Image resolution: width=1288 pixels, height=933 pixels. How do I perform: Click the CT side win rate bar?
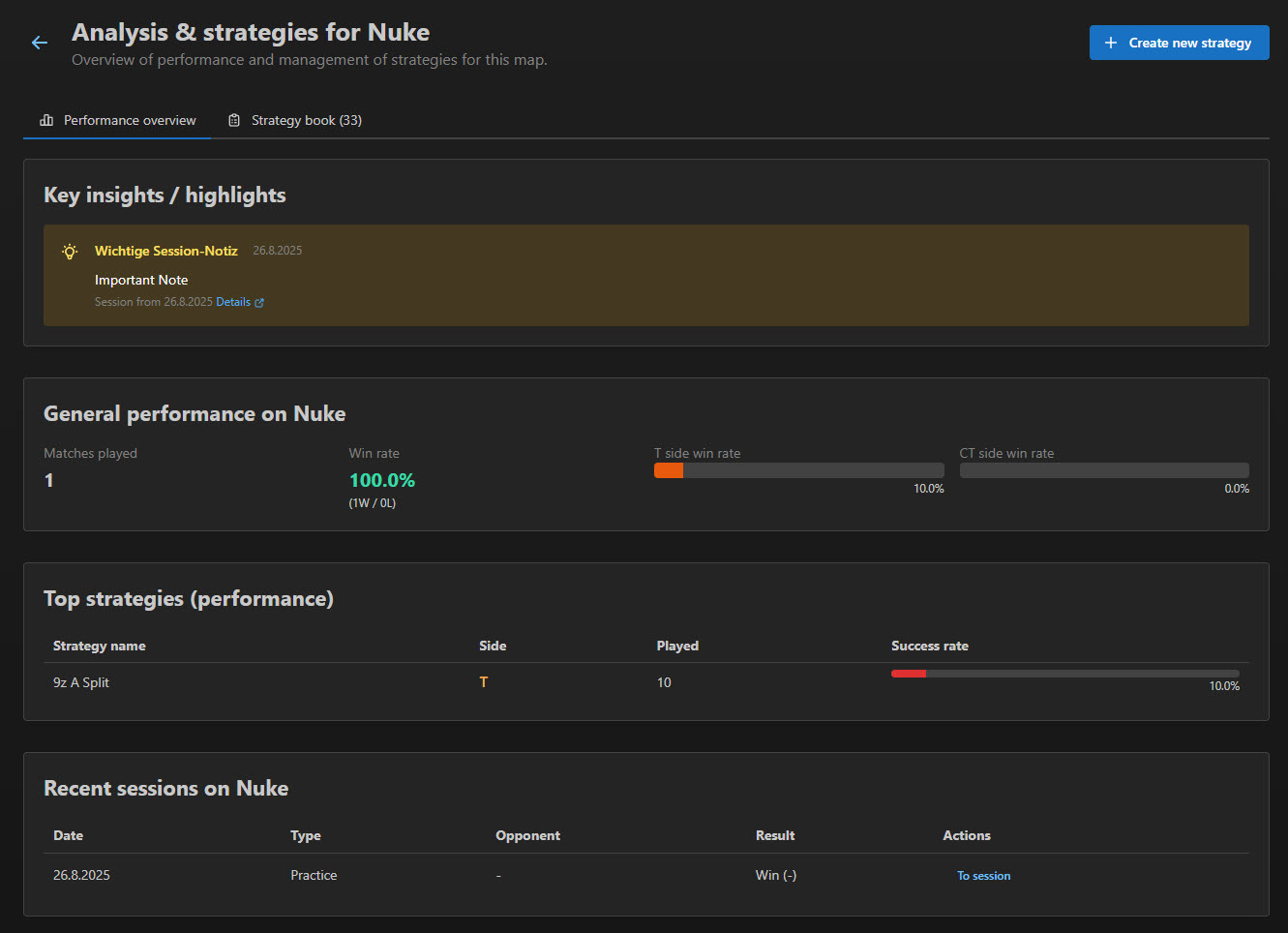point(1104,469)
